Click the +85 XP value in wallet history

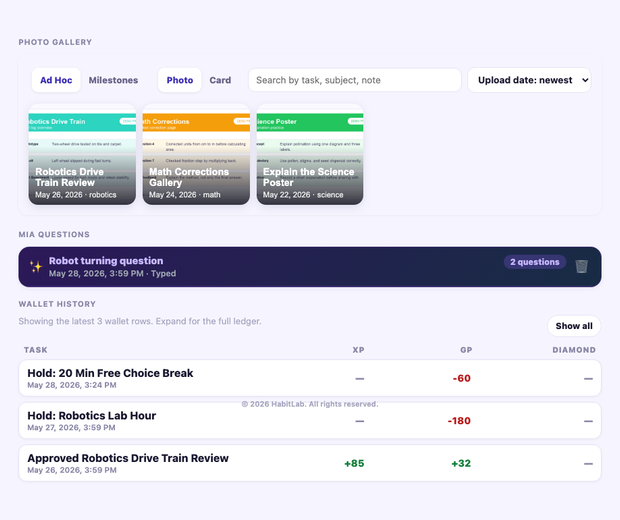point(354,463)
